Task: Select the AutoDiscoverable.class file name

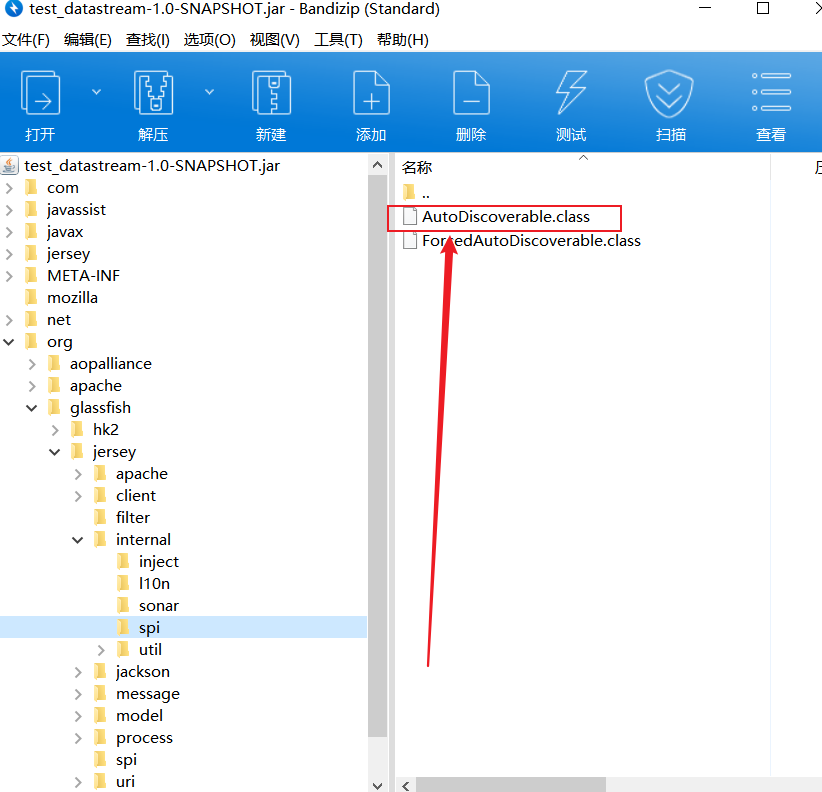Action: (x=506, y=216)
